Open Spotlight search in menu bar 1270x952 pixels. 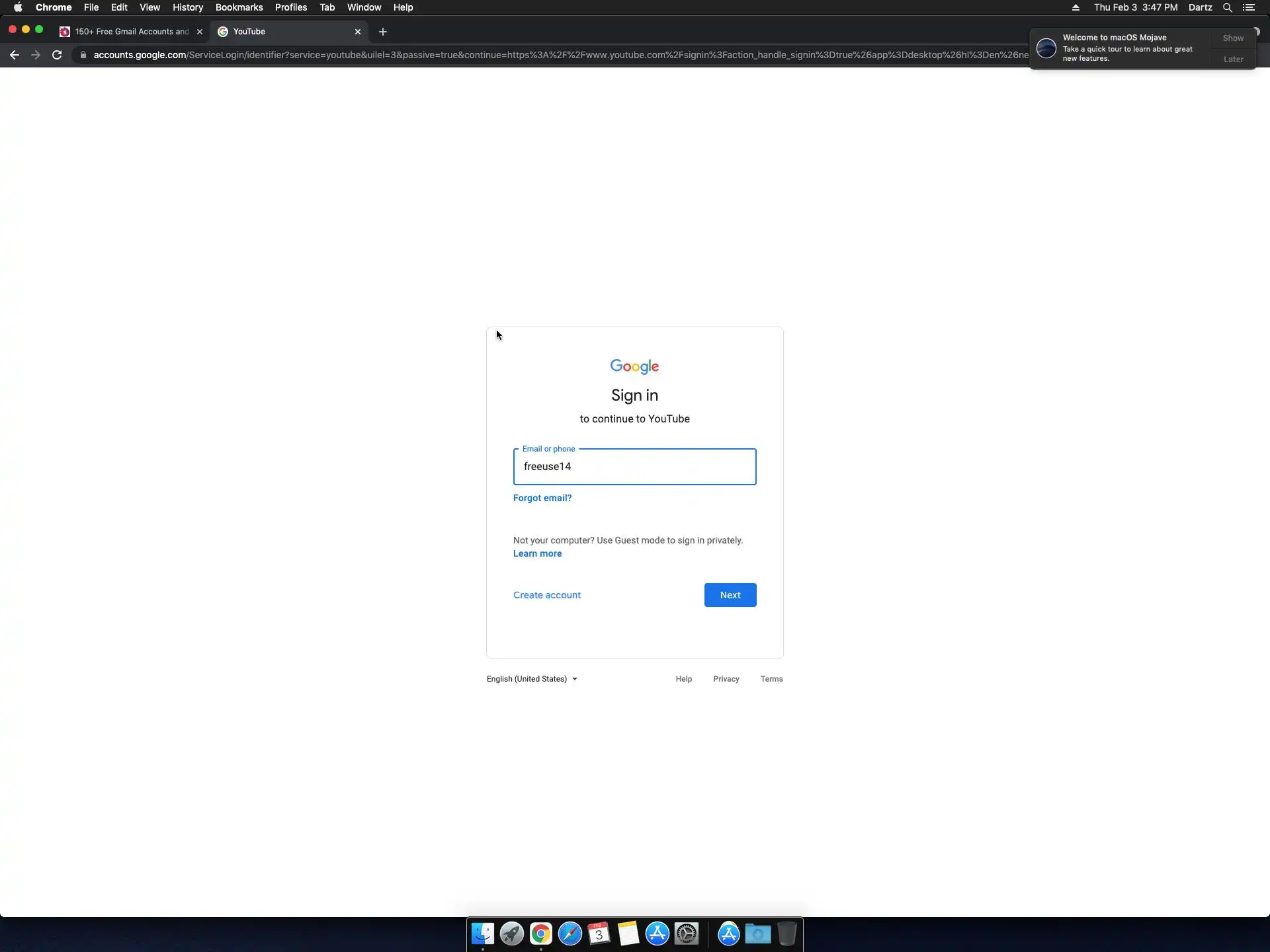tap(1227, 7)
